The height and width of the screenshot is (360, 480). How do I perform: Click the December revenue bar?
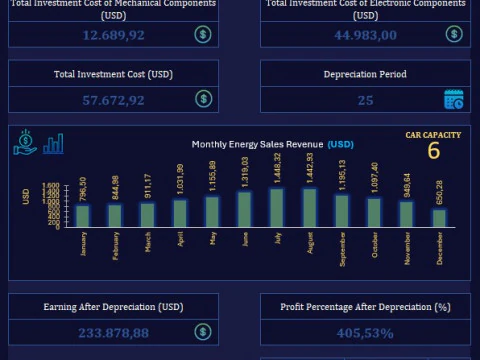(x=439, y=218)
